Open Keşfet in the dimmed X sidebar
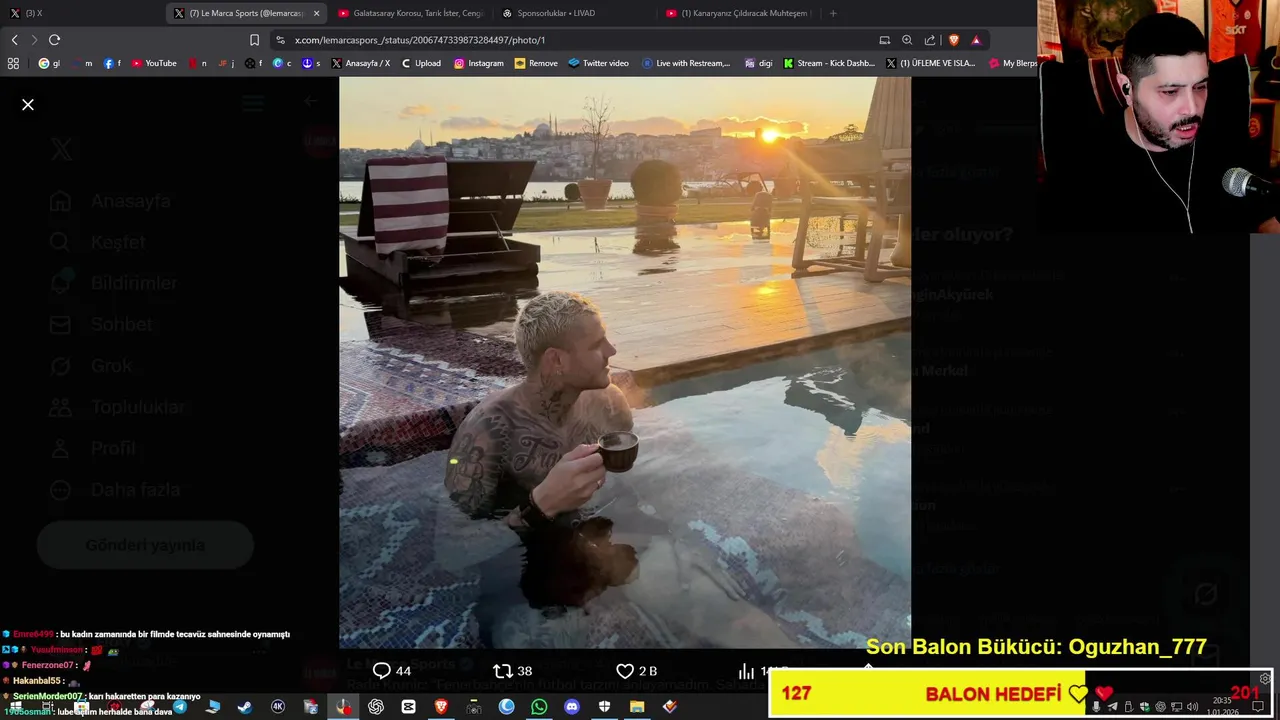The height and width of the screenshot is (720, 1280). point(97,242)
